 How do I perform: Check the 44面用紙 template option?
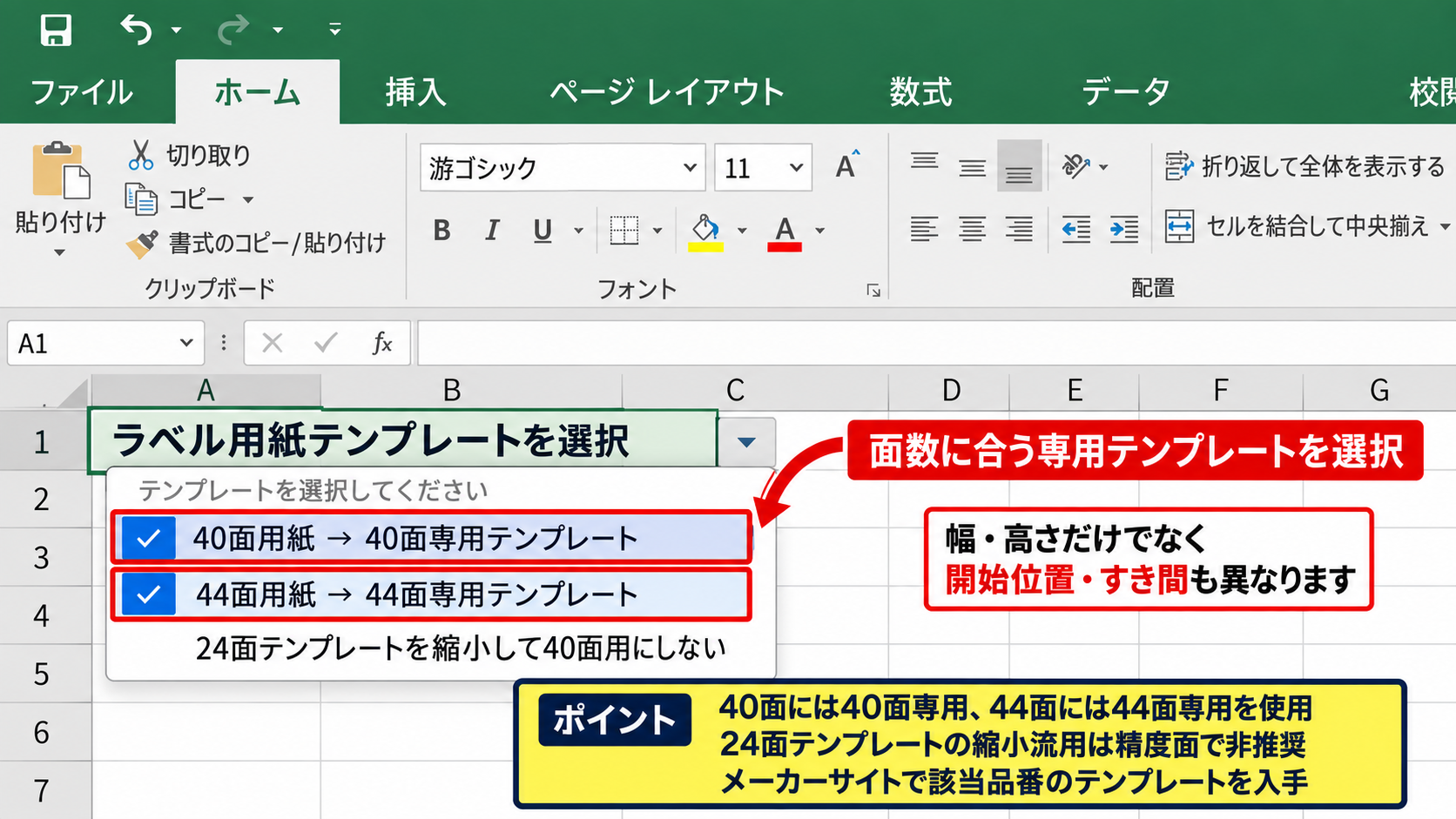149,594
